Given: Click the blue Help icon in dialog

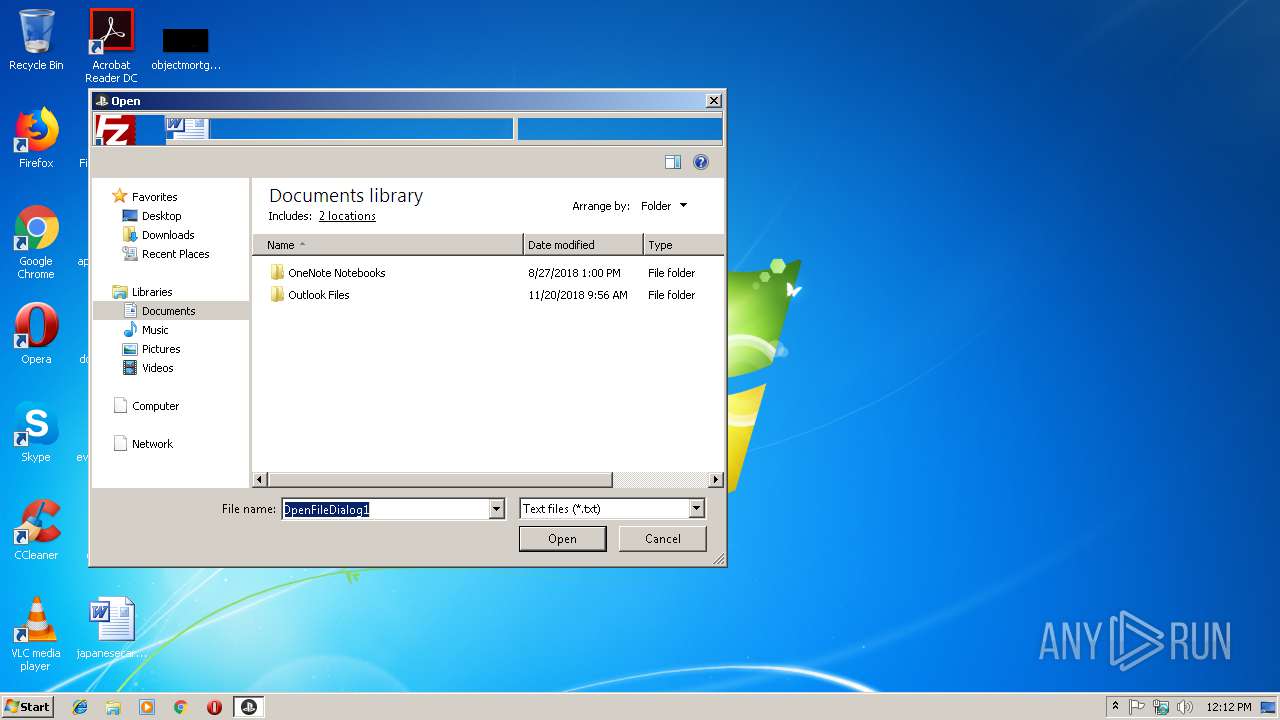Looking at the screenshot, I should tap(701, 162).
